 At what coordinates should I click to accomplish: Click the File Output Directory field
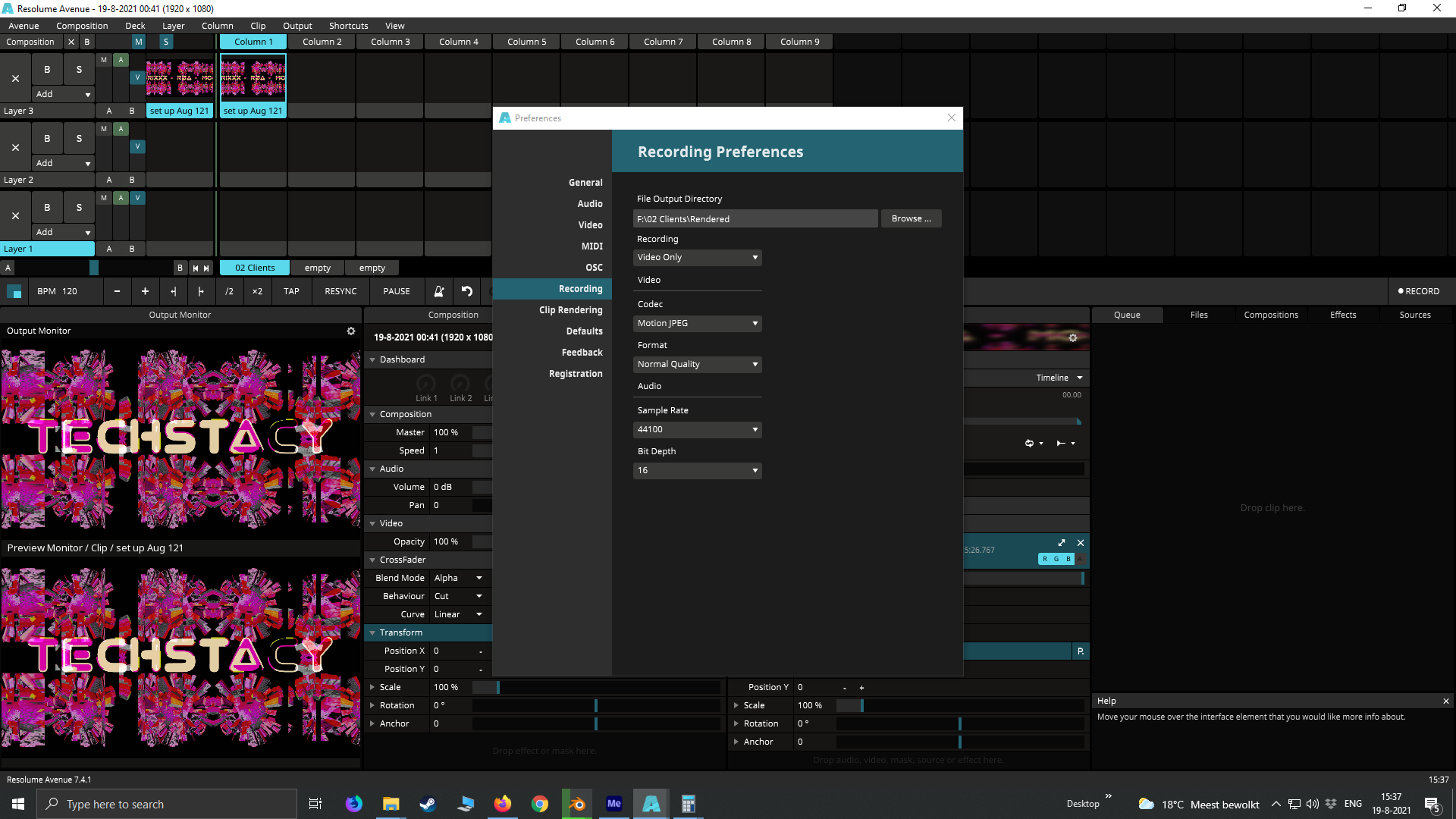(x=755, y=219)
